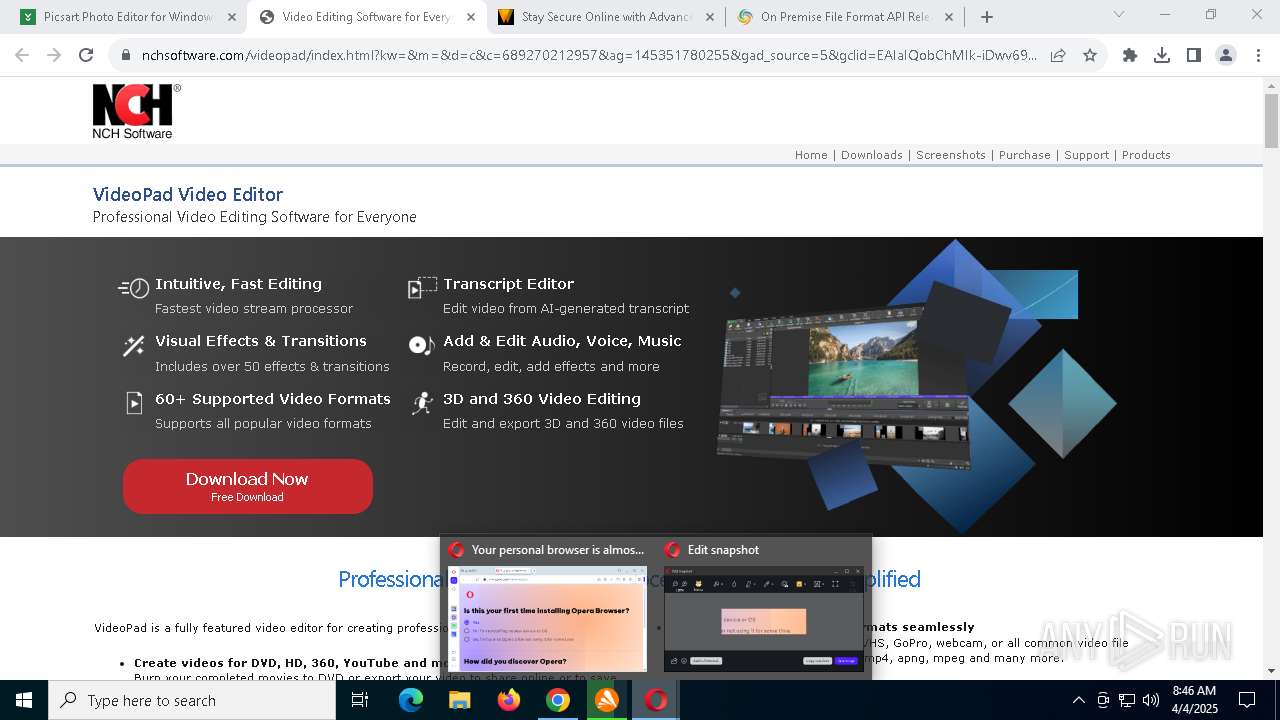Image resolution: width=1280 pixels, height=720 pixels.
Task: Click the page vertical scrollbar
Action: 1271,122
